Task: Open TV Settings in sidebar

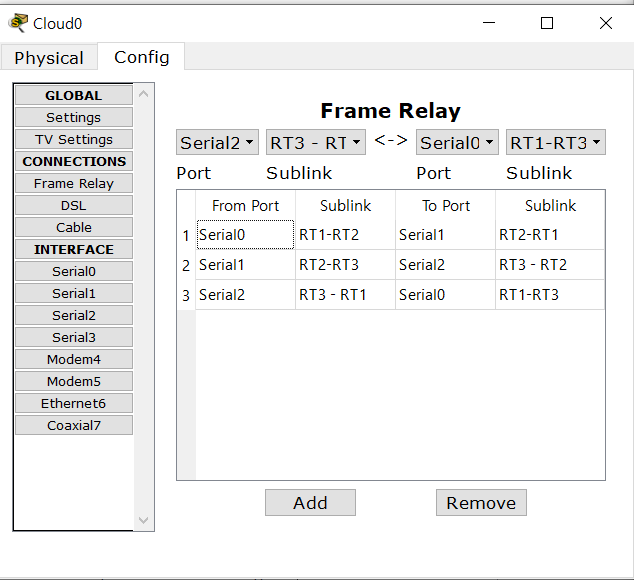Action: (x=74, y=140)
